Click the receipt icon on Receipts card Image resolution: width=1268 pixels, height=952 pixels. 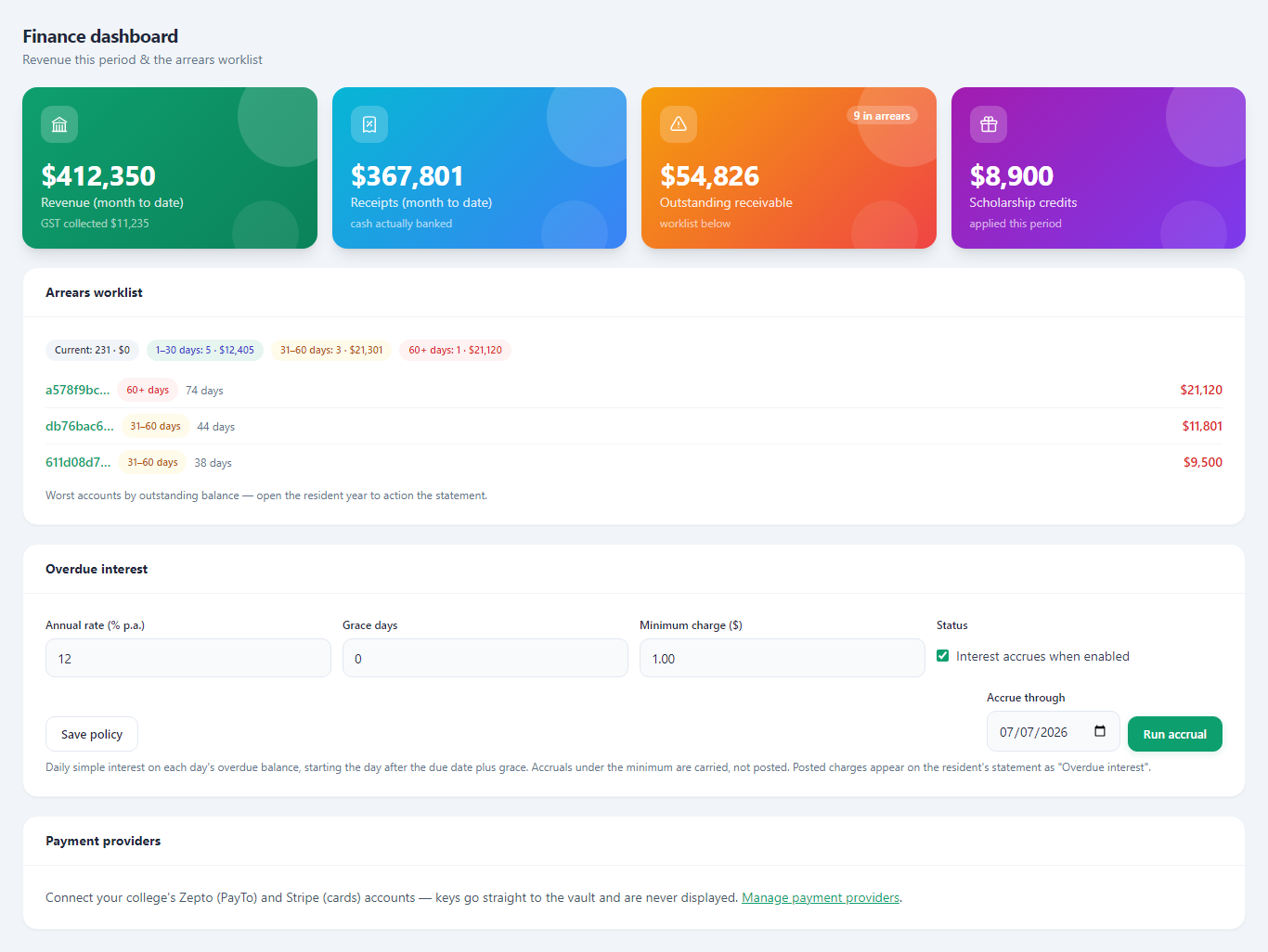click(x=369, y=124)
